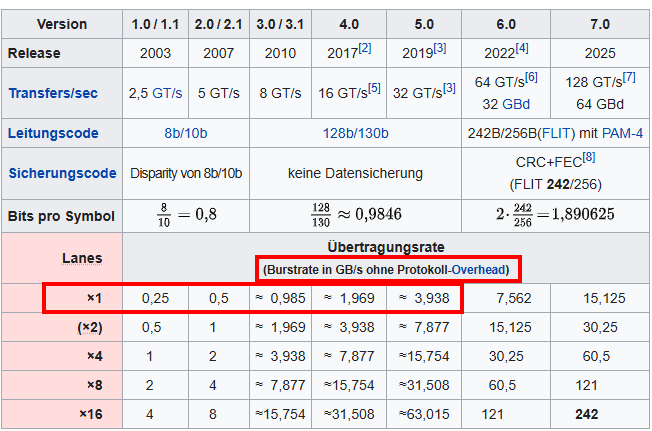Click release year 2003
This screenshot has height=431, width=652.
(156, 53)
